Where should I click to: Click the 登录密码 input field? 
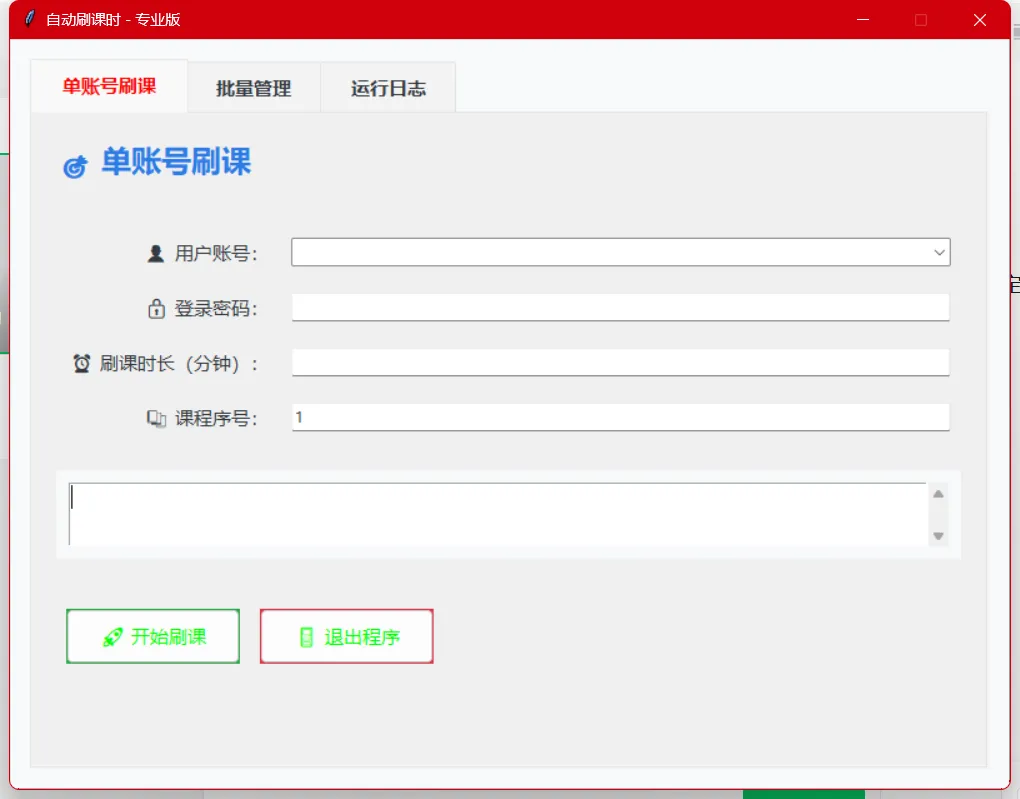(x=621, y=308)
